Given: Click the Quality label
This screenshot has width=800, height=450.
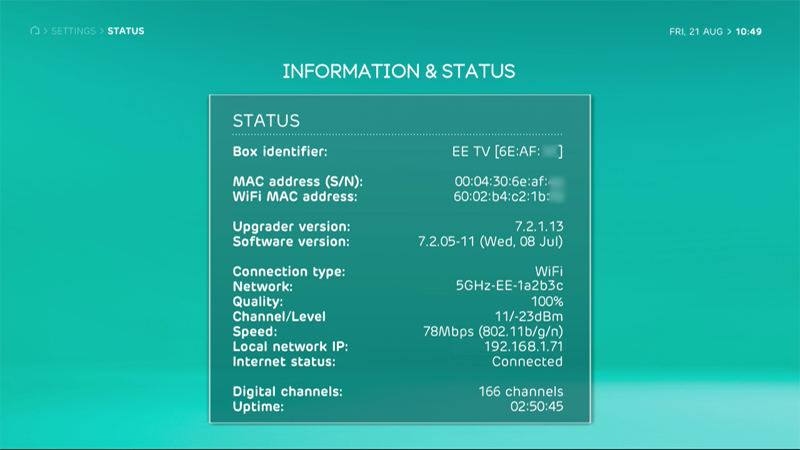Looking at the screenshot, I should point(258,302).
